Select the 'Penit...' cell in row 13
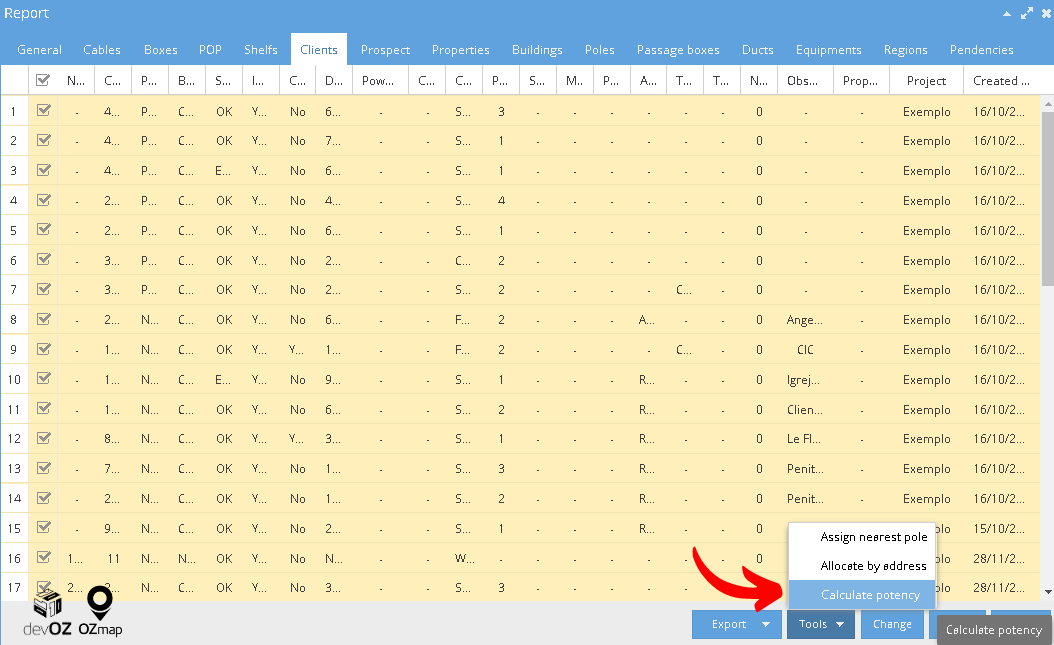Image resolution: width=1054 pixels, height=645 pixels. click(x=805, y=468)
